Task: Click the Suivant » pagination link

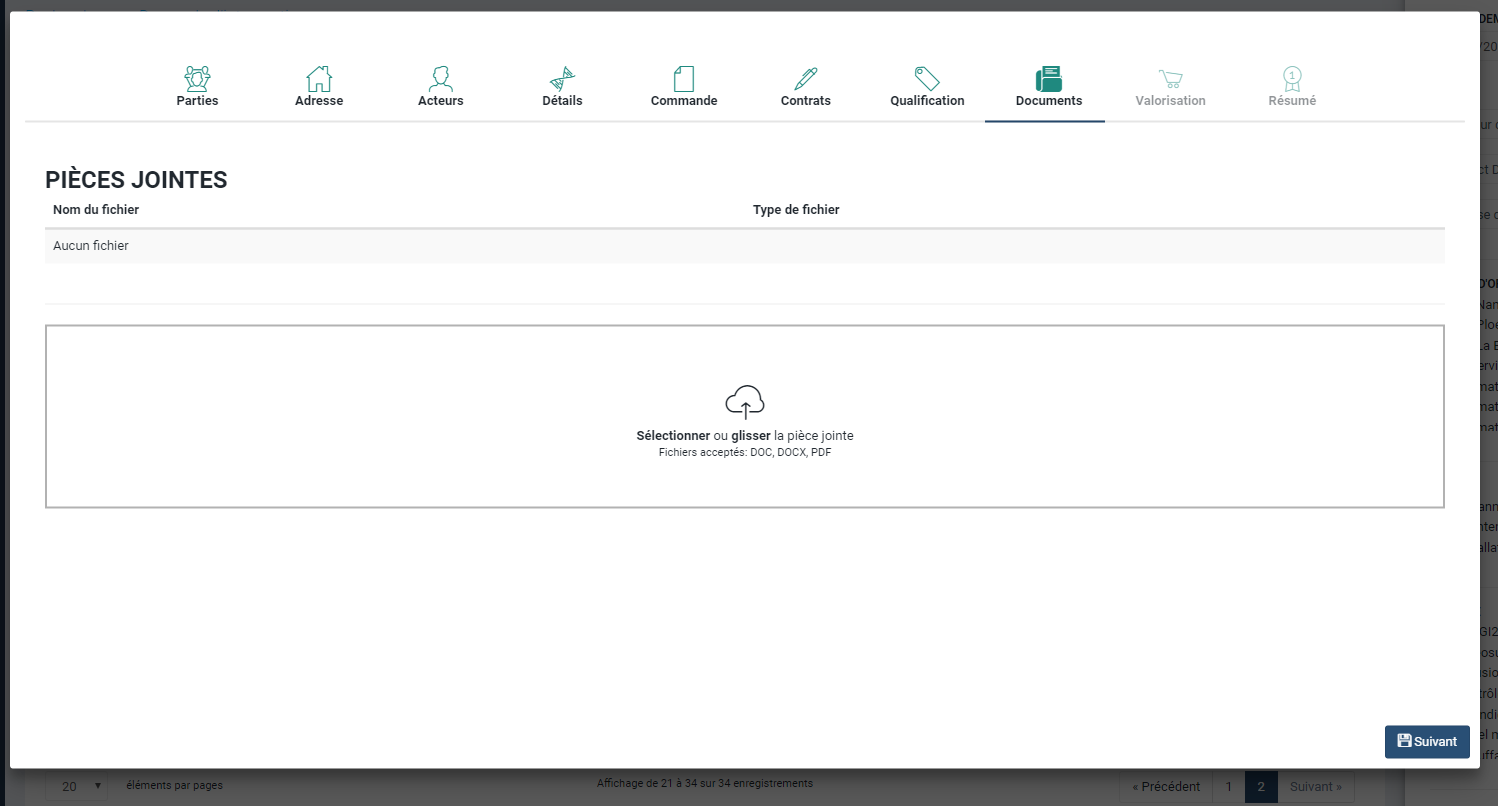Action: tap(1316, 787)
